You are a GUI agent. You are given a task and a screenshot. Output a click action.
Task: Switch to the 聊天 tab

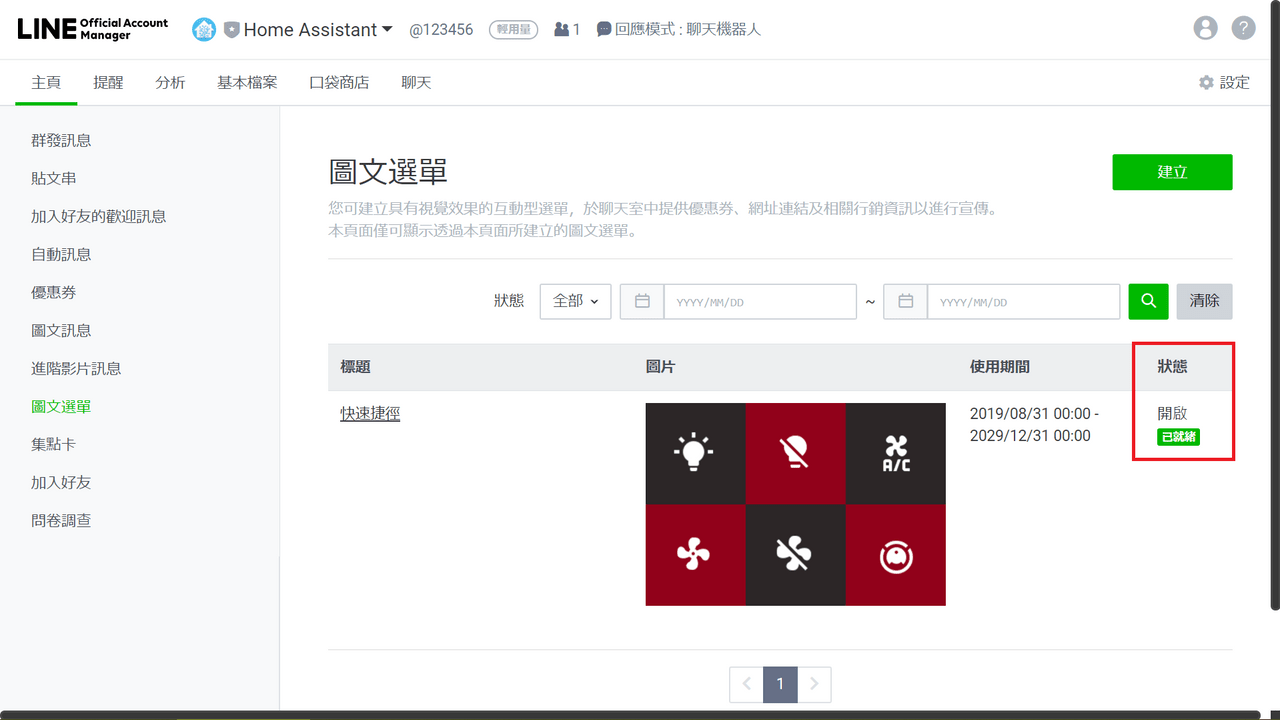pyautogui.click(x=416, y=82)
